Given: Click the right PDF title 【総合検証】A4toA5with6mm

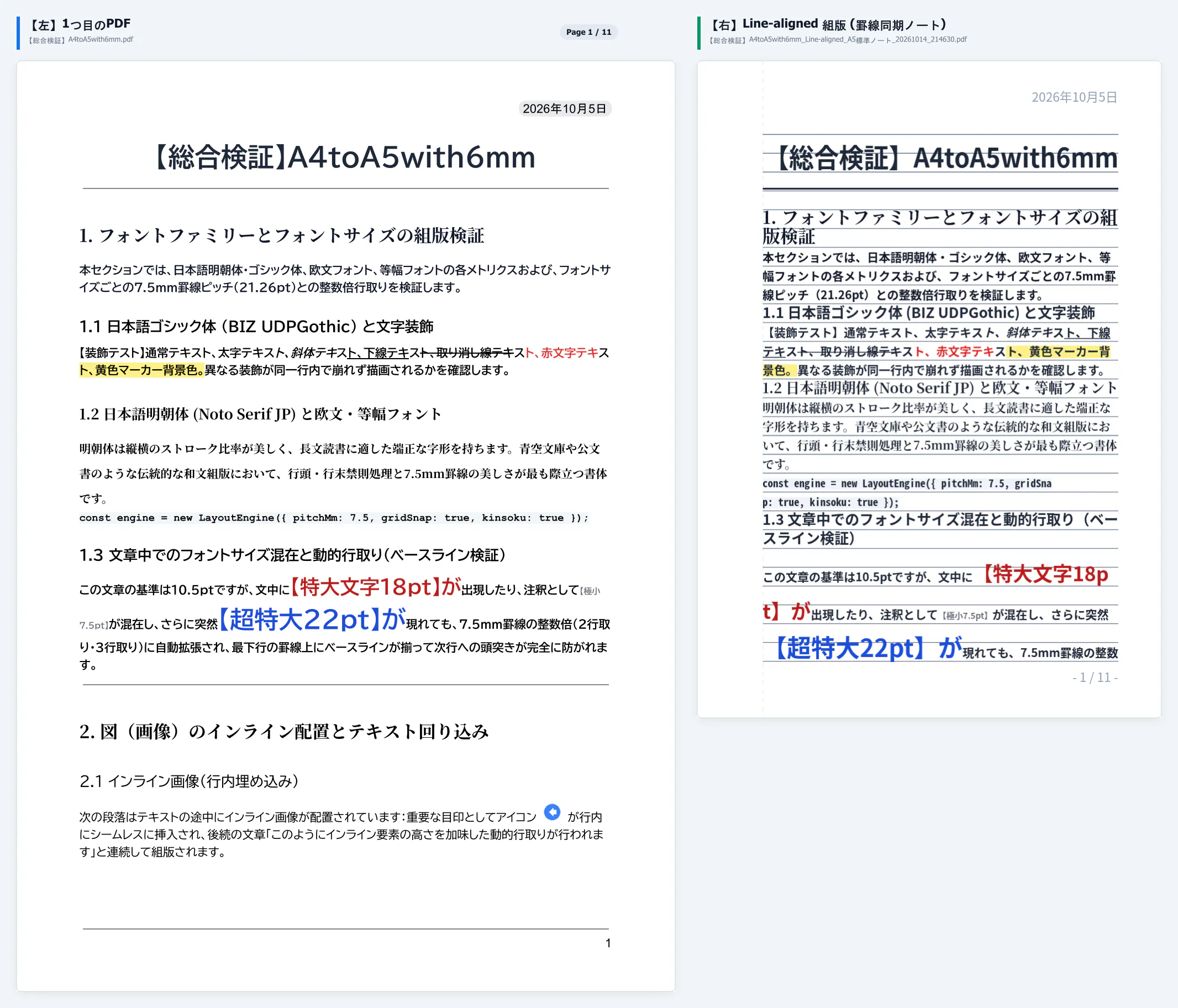Looking at the screenshot, I should (x=945, y=158).
